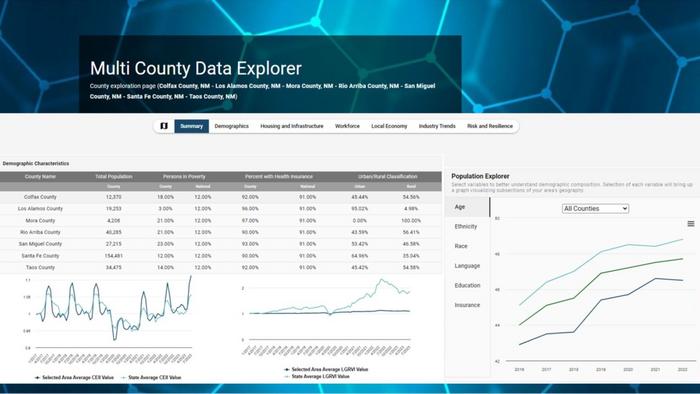Click the Taos County row name
This screenshot has width=700, height=394.
pyautogui.click(x=40, y=267)
